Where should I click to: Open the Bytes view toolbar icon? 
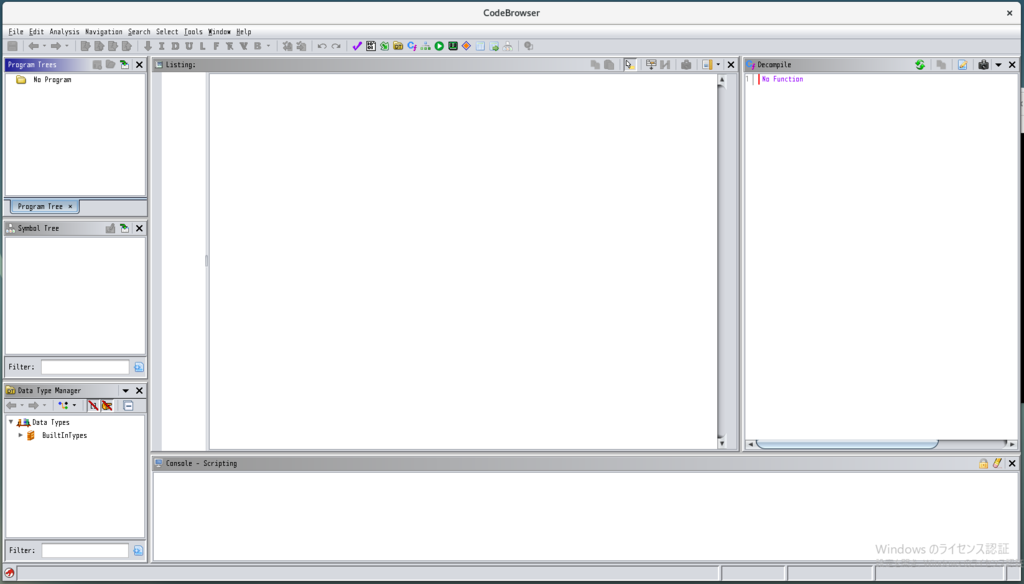pyautogui.click(x=370, y=46)
